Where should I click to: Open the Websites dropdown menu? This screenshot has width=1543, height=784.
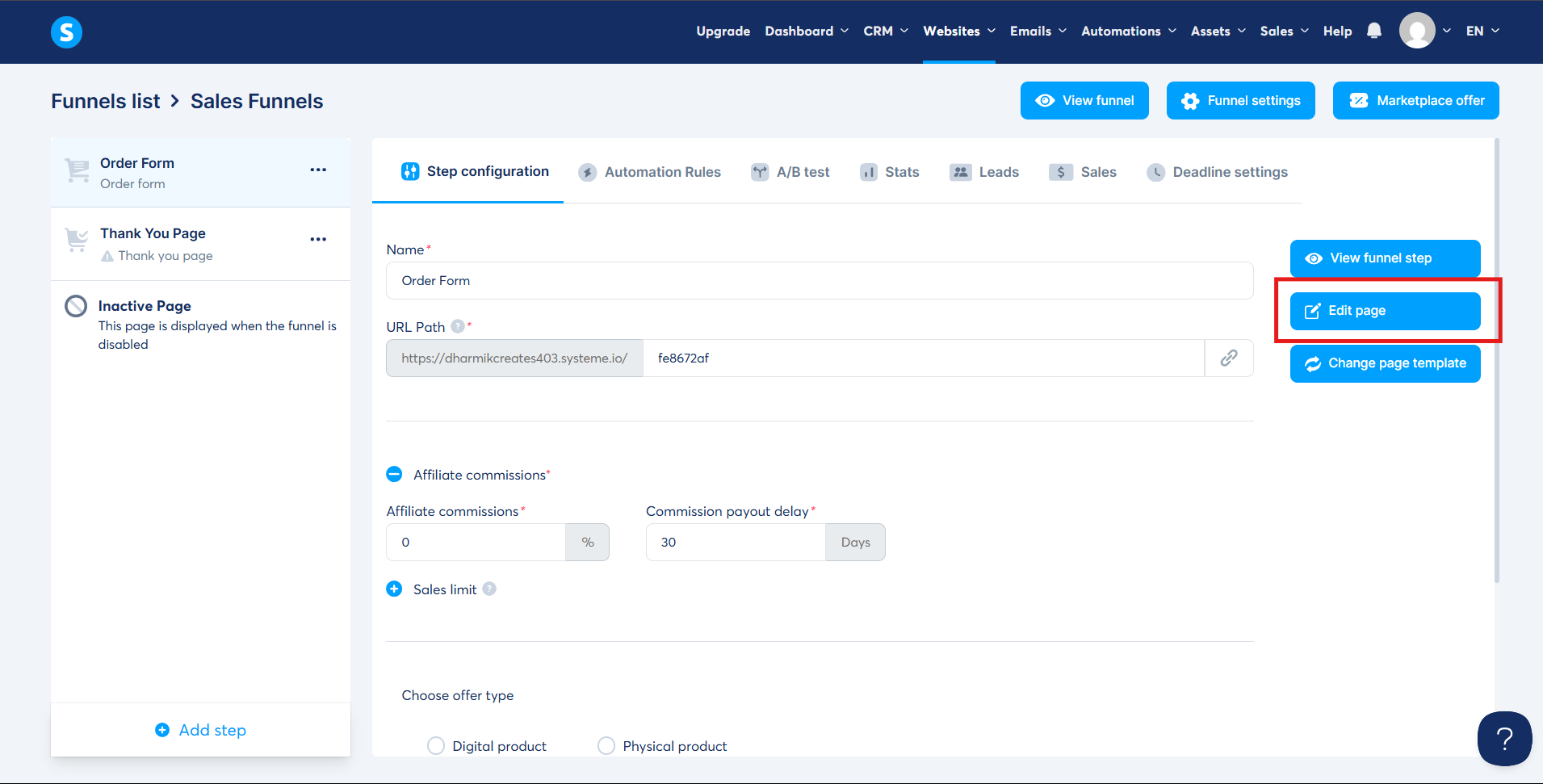[x=958, y=31]
